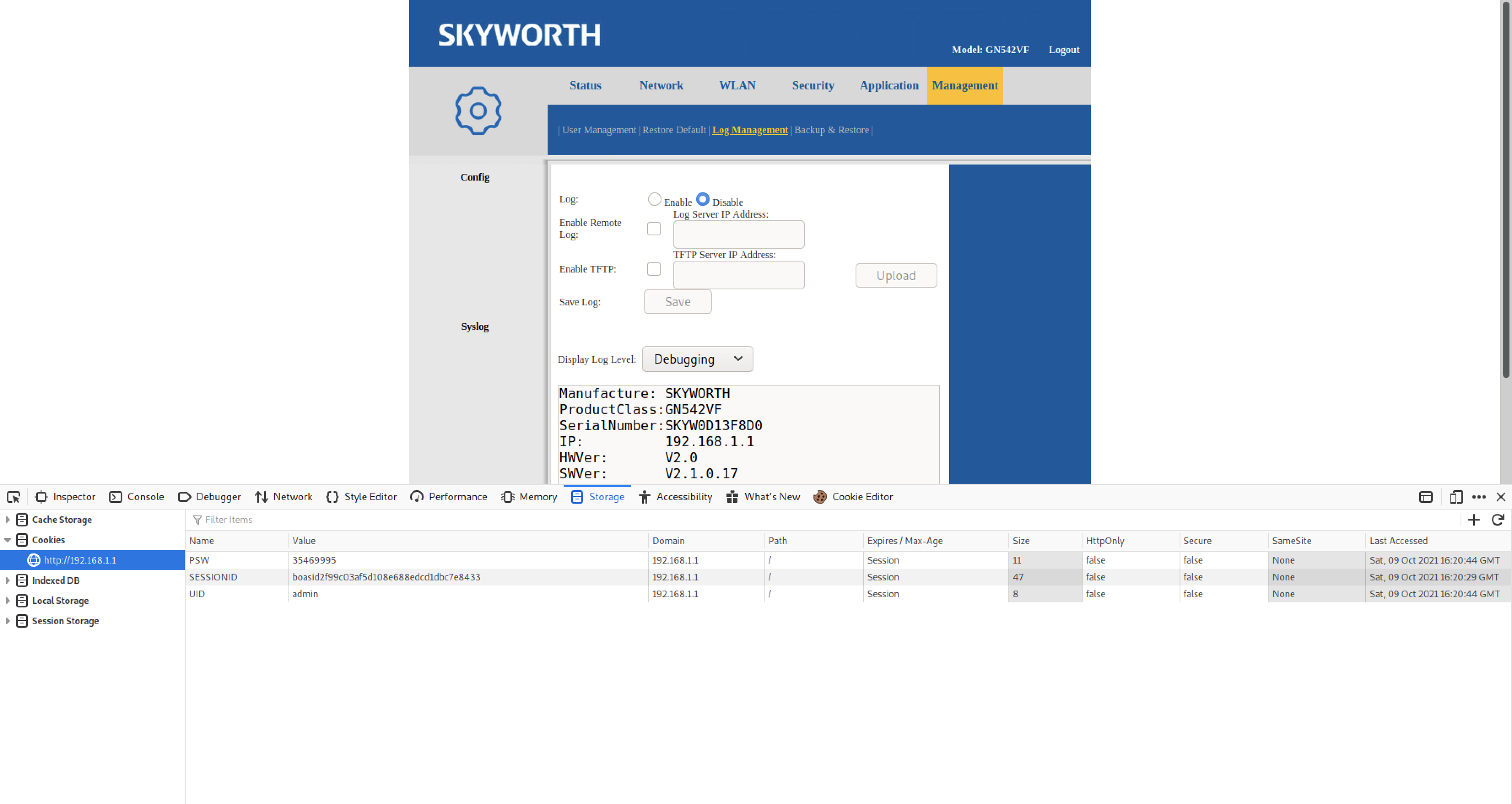Sort cookies by Value column header
This screenshot has width=1512, height=804.
[468, 540]
